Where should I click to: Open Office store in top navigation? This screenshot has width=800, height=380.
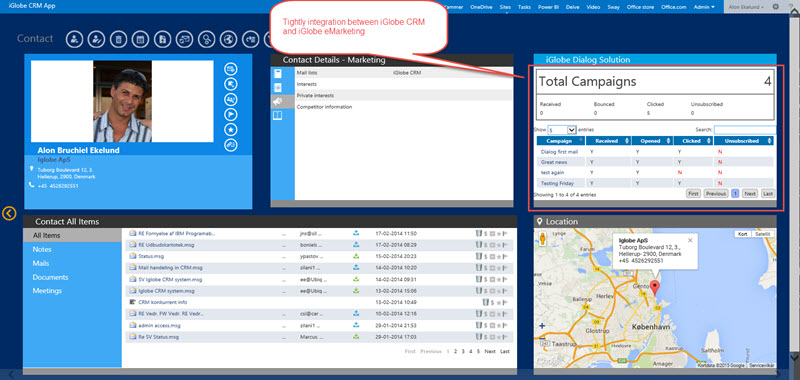[640, 7]
